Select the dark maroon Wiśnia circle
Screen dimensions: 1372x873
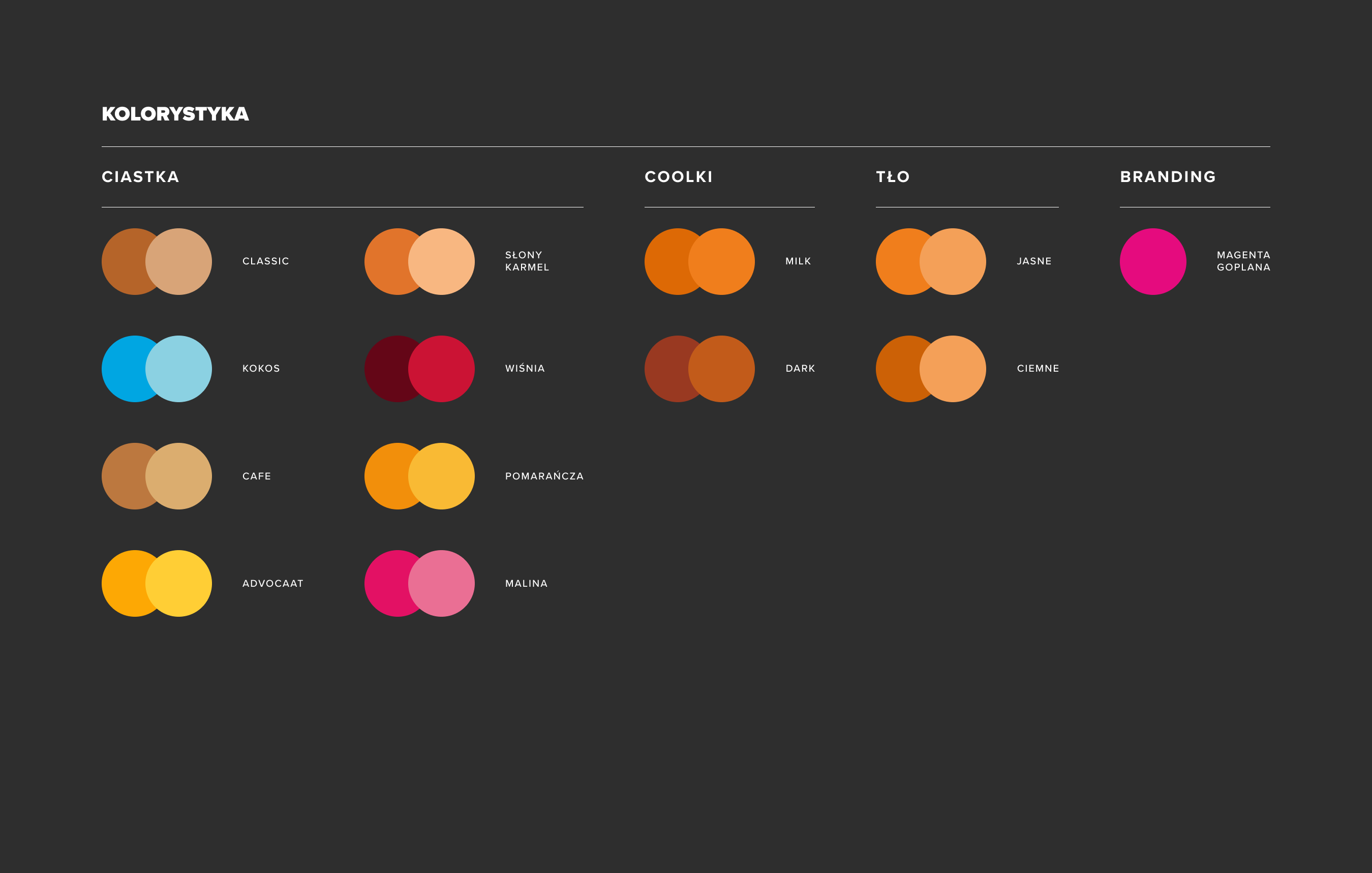(x=383, y=369)
